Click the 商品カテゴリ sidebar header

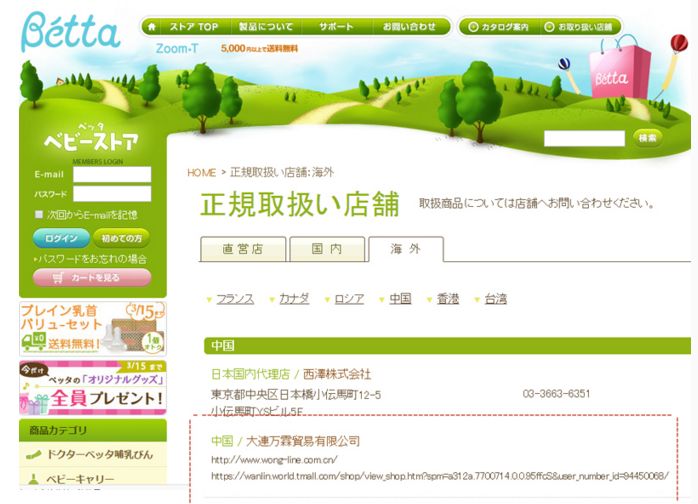[x=93, y=431]
